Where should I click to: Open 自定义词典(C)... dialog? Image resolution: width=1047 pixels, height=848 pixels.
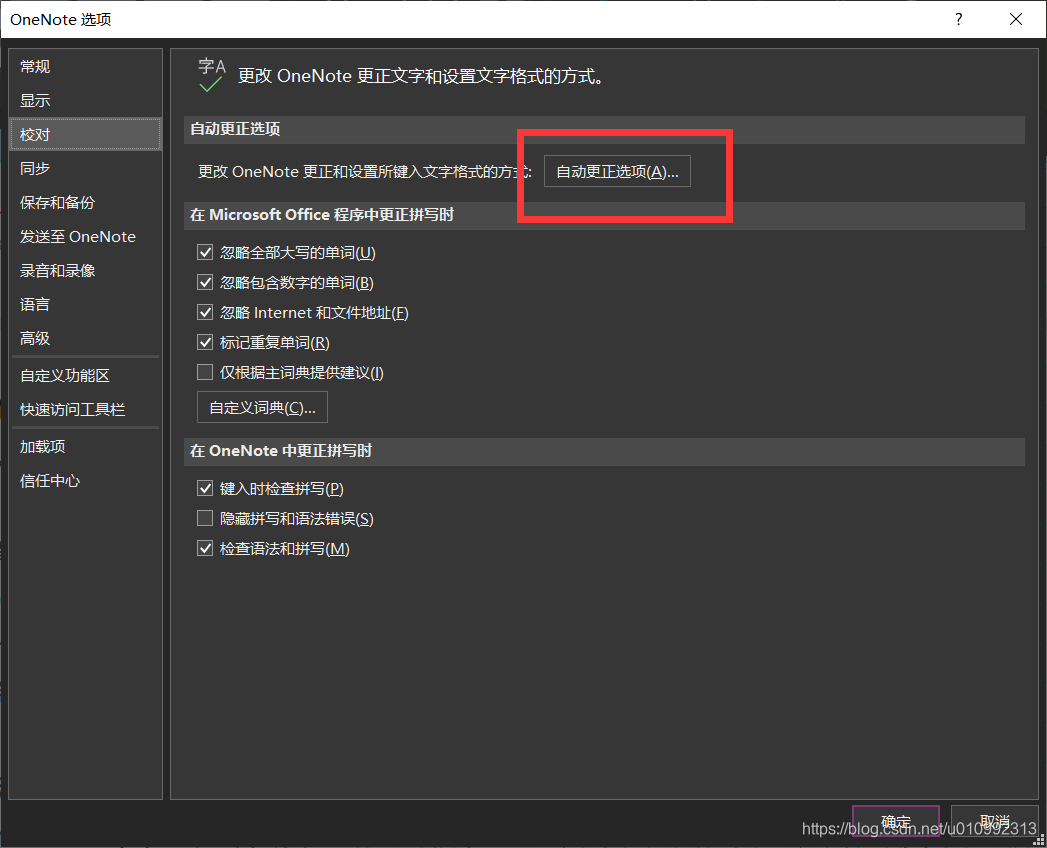click(262, 407)
